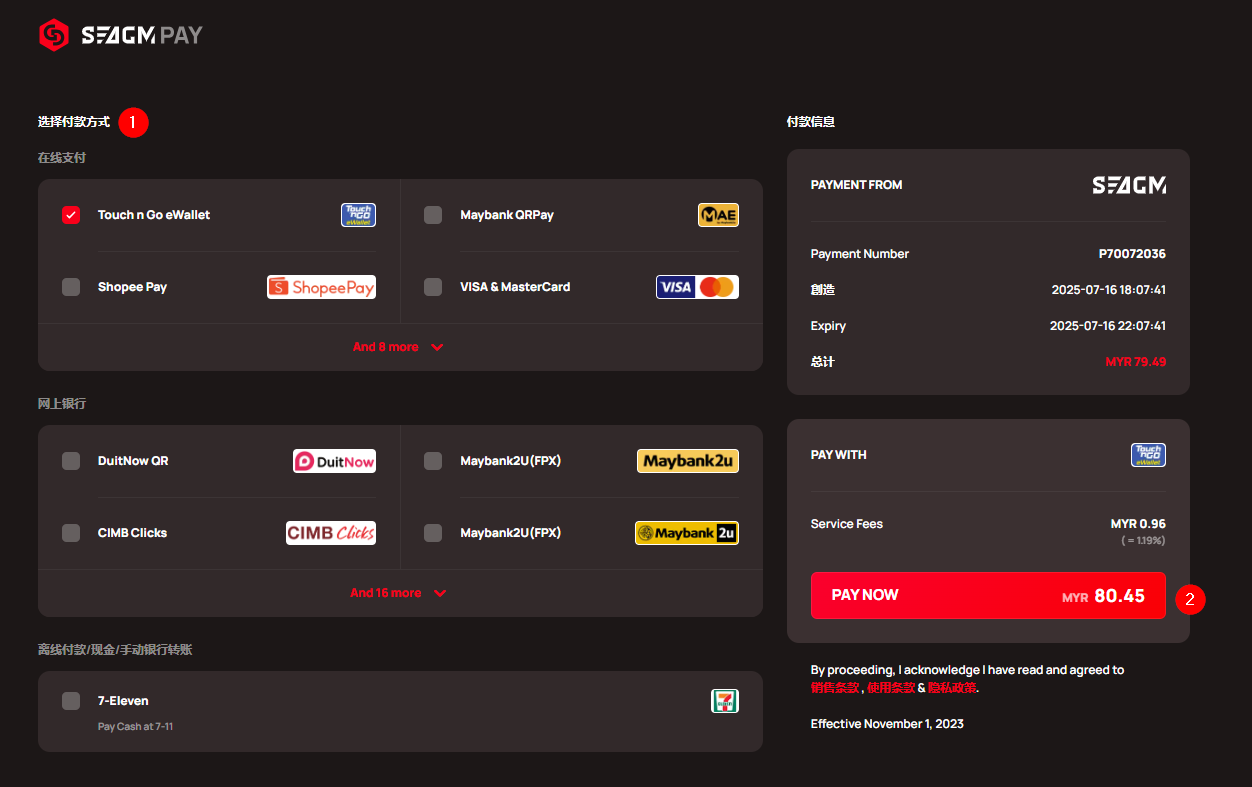Click the MAE logo beside Maybank QRPay

718,215
